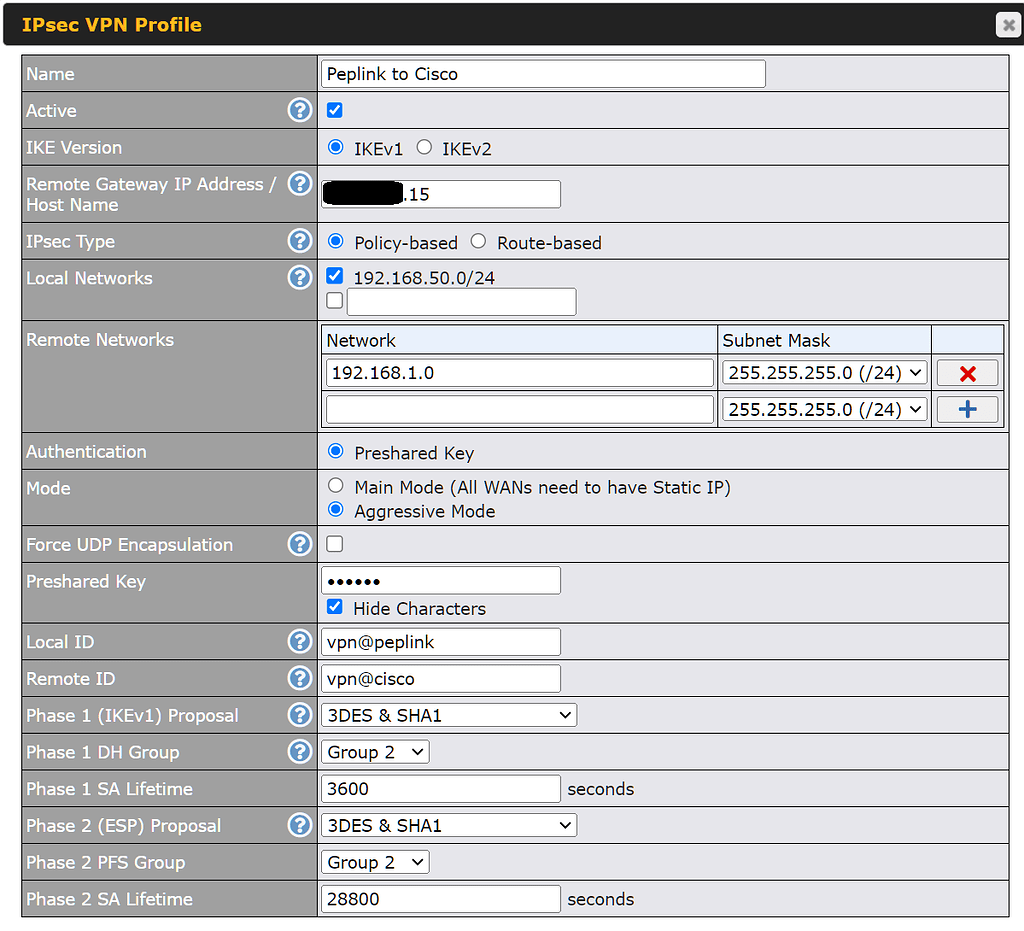1024x931 pixels.
Task: Click the Force UDP Encapsulation help icon
Action: click(x=300, y=544)
